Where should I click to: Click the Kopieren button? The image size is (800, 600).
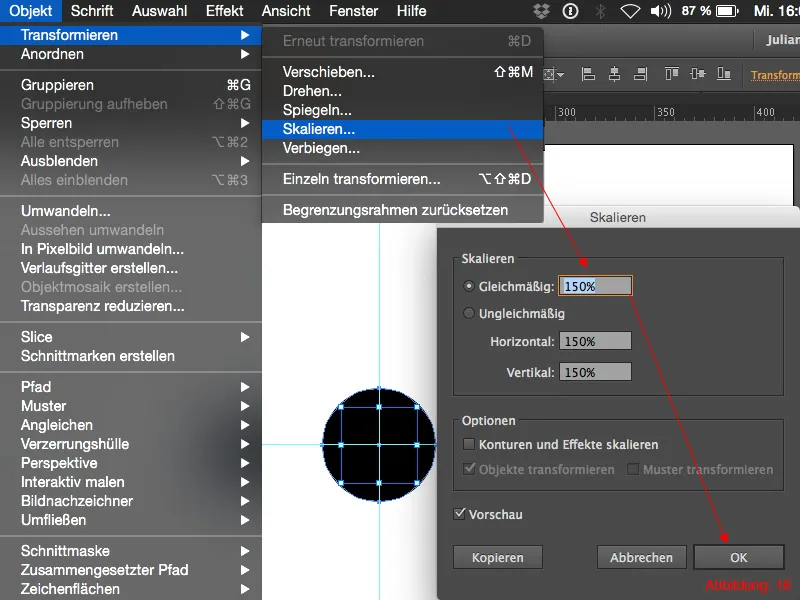click(x=497, y=557)
